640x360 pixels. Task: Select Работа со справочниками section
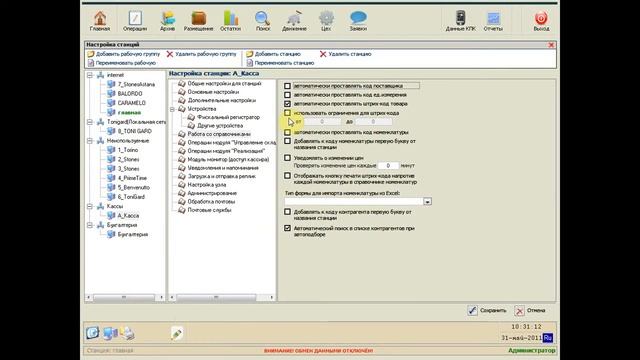click(219, 134)
